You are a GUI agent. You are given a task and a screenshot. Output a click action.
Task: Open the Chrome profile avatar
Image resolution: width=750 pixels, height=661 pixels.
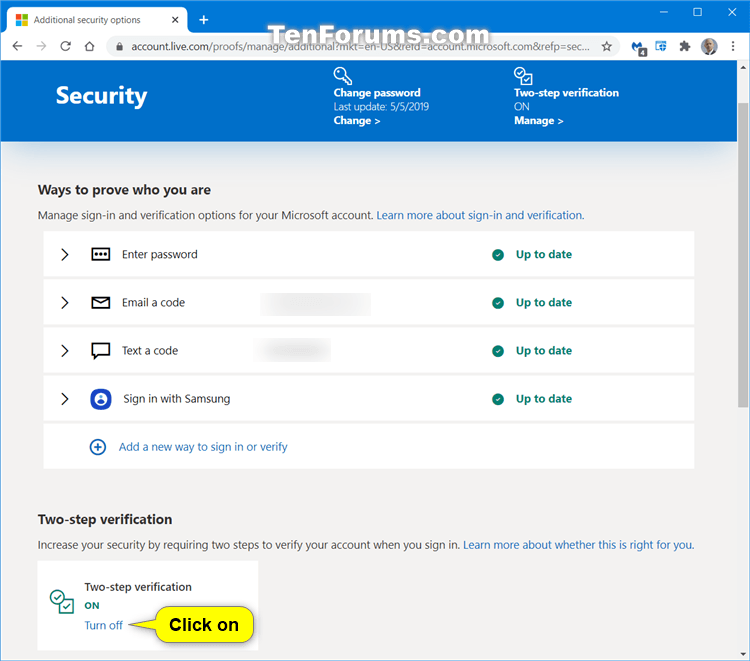pos(709,46)
